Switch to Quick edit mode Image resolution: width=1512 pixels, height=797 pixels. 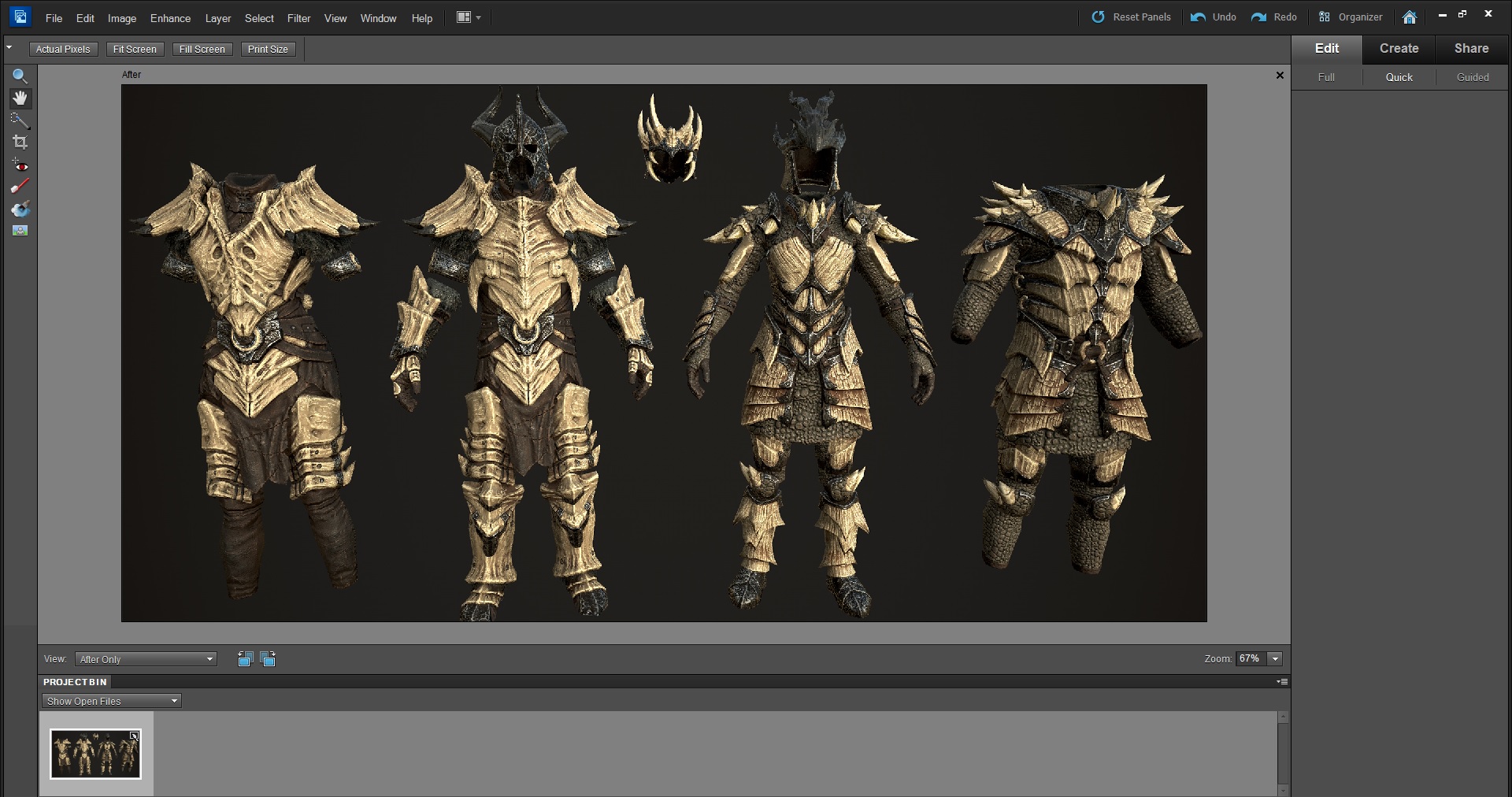[x=1399, y=77]
